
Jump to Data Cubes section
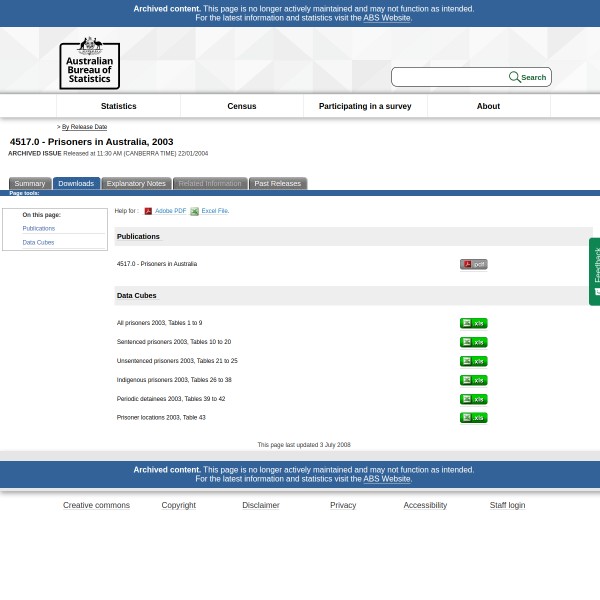pyautogui.click(x=38, y=242)
